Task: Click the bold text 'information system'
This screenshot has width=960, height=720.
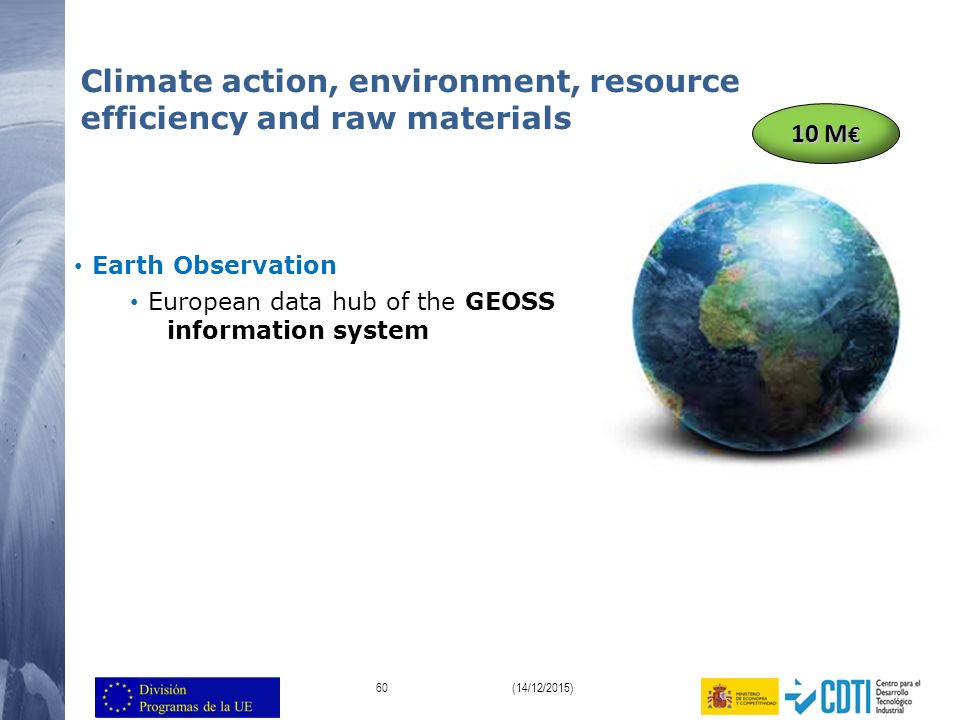Action: pos(298,331)
